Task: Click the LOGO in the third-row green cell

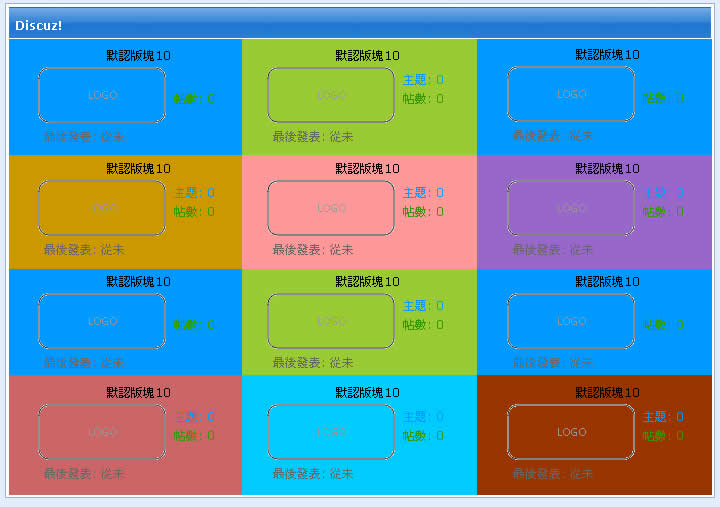Action: point(331,321)
